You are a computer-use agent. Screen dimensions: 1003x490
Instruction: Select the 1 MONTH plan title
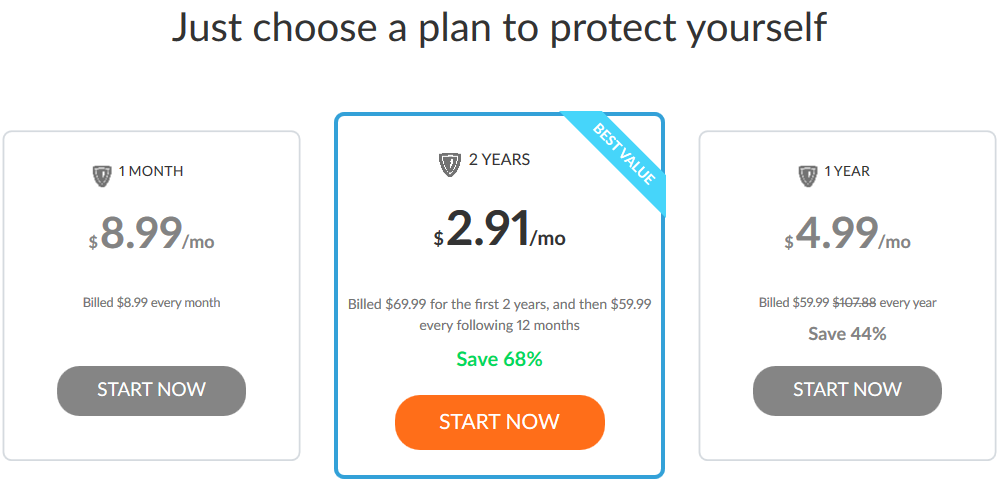click(151, 171)
